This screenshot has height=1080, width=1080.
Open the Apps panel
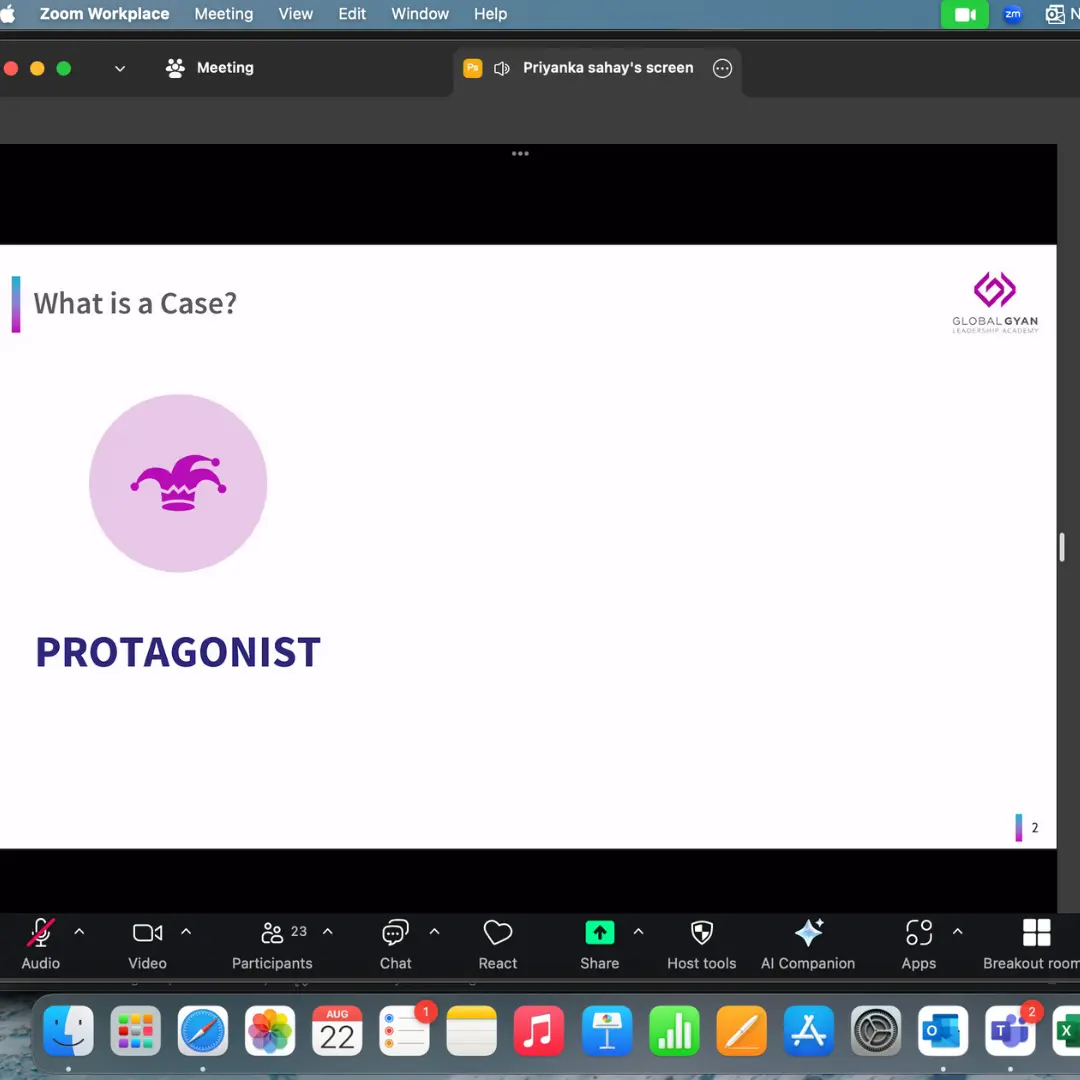[x=918, y=943]
